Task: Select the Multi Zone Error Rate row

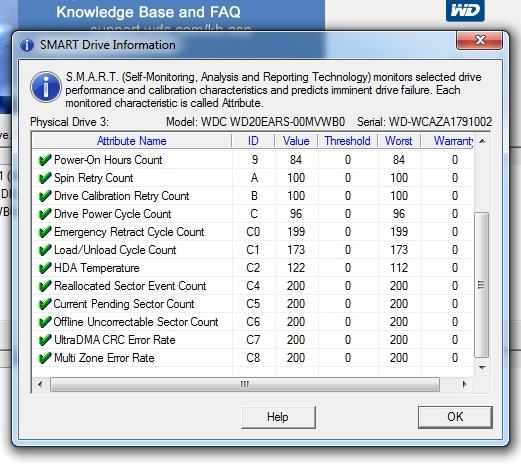Action: point(253,358)
